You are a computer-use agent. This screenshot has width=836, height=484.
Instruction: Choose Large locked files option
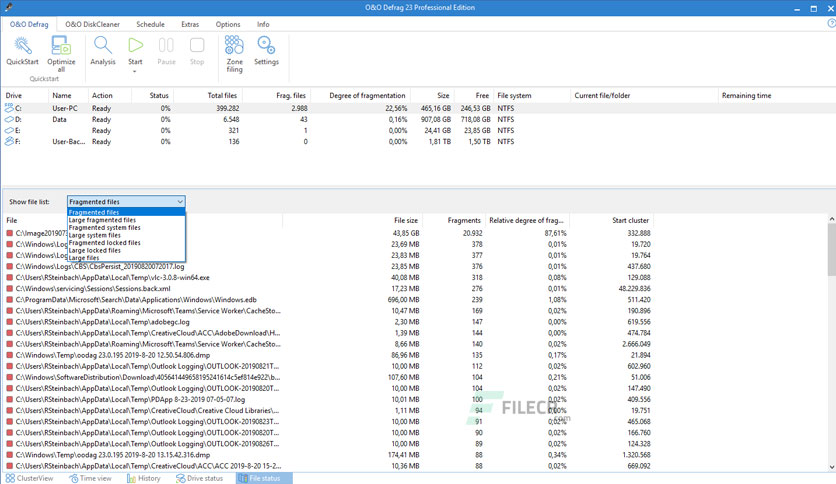[126, 250]
